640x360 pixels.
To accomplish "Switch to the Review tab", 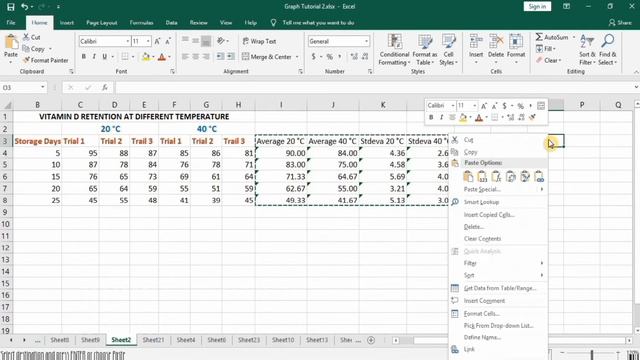I will (198, 23).
